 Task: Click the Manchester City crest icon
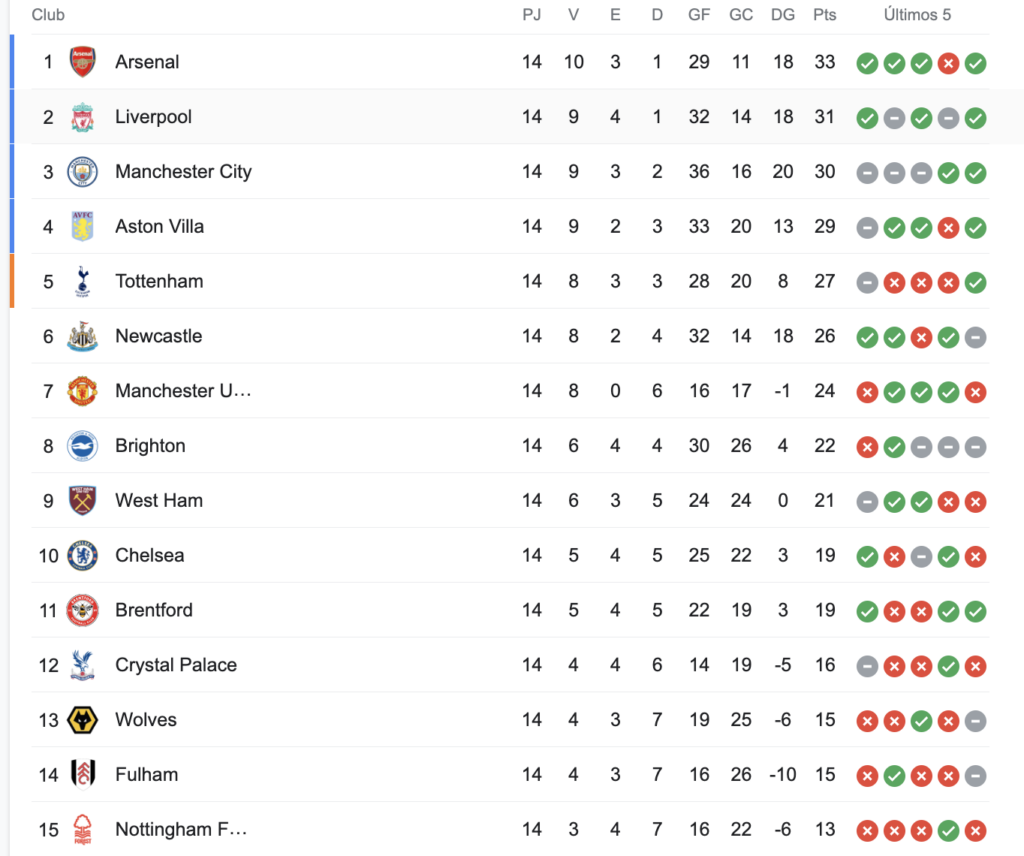pos(82,172)
